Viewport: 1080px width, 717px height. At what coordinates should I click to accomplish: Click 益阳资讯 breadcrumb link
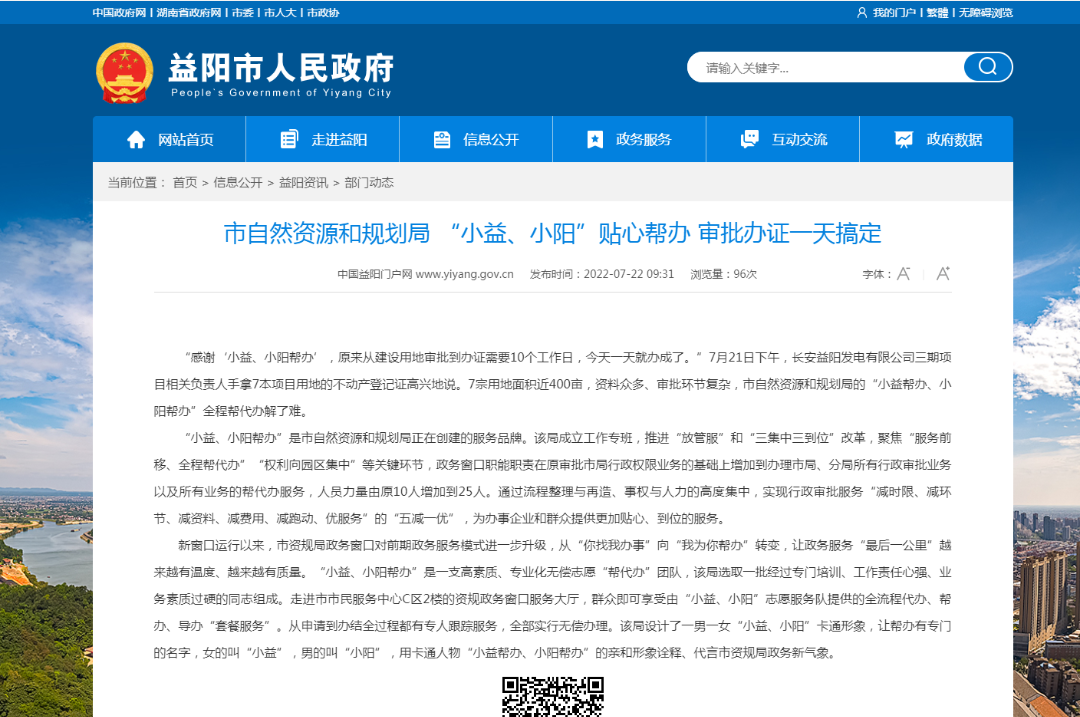[303, 183]
